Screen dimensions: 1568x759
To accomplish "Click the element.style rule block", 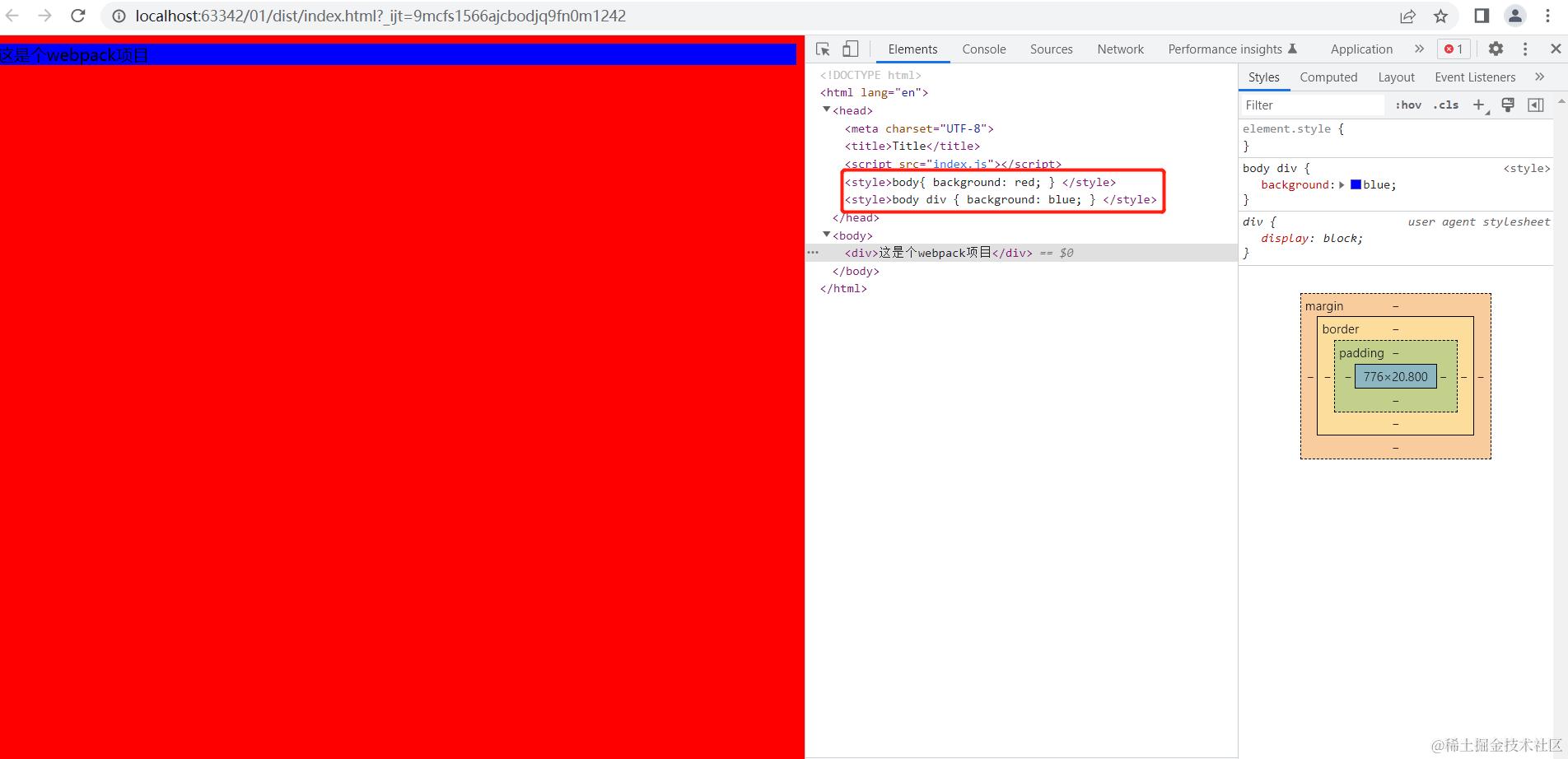I will [x=1395, y=137].
